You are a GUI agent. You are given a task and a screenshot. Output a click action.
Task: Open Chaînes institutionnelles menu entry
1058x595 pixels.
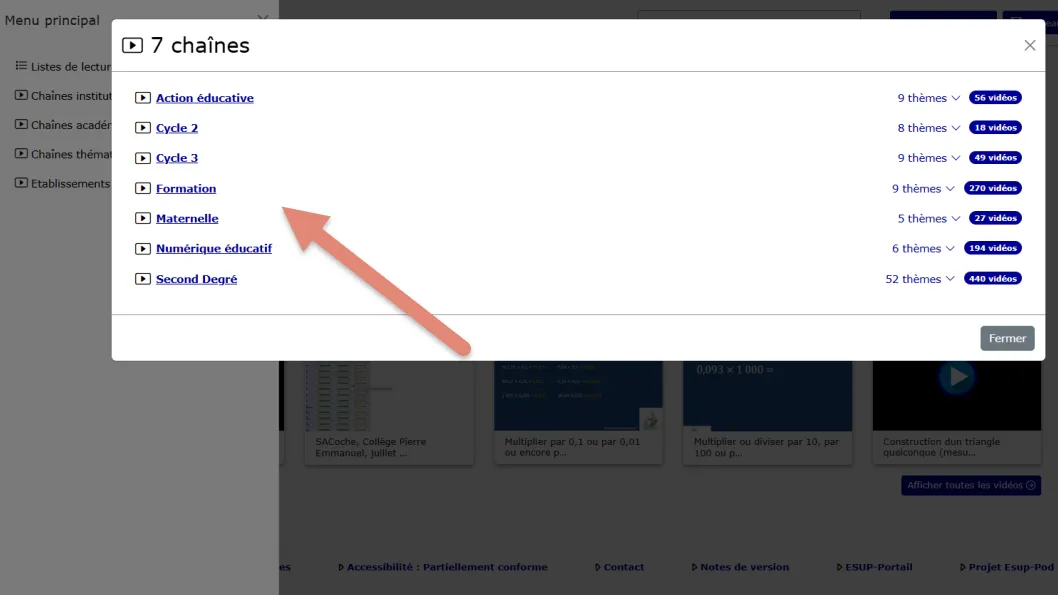click(63, 96)
